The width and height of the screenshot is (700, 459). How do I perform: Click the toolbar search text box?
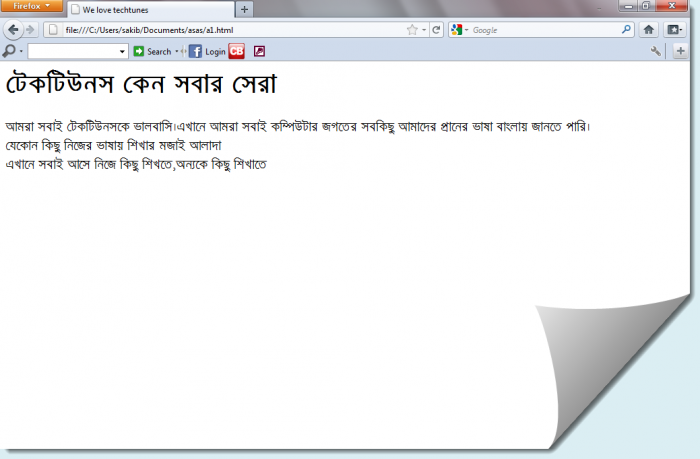click(73, 51)
